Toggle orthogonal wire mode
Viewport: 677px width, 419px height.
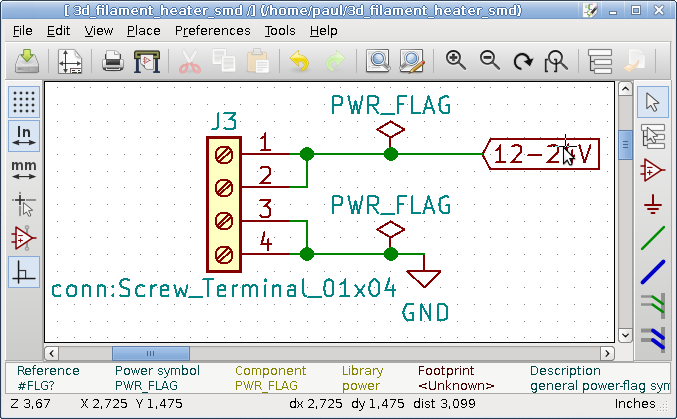coord(24,272)
